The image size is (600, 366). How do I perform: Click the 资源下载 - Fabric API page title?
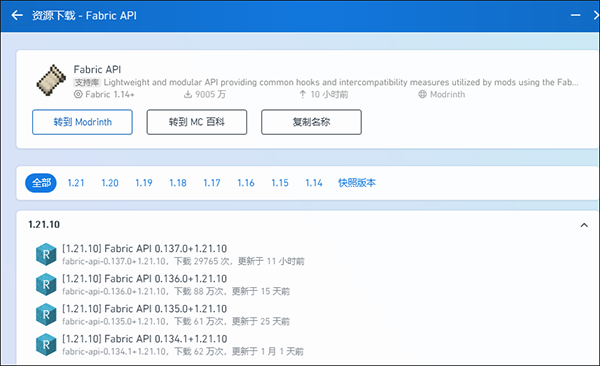click(x=84, y=15)
